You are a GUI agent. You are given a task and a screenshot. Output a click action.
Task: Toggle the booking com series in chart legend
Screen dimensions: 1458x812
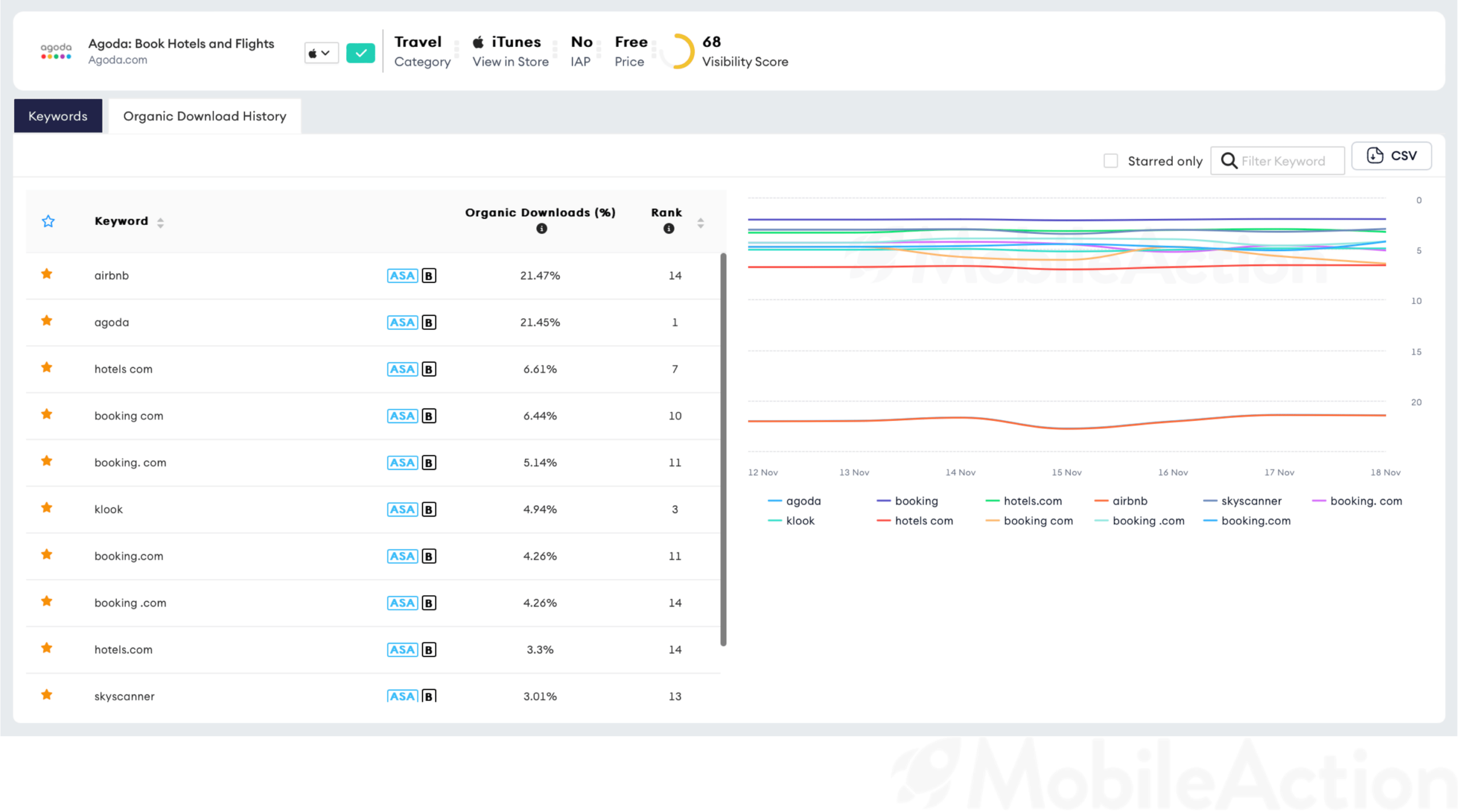click(x=1029, y=522)
